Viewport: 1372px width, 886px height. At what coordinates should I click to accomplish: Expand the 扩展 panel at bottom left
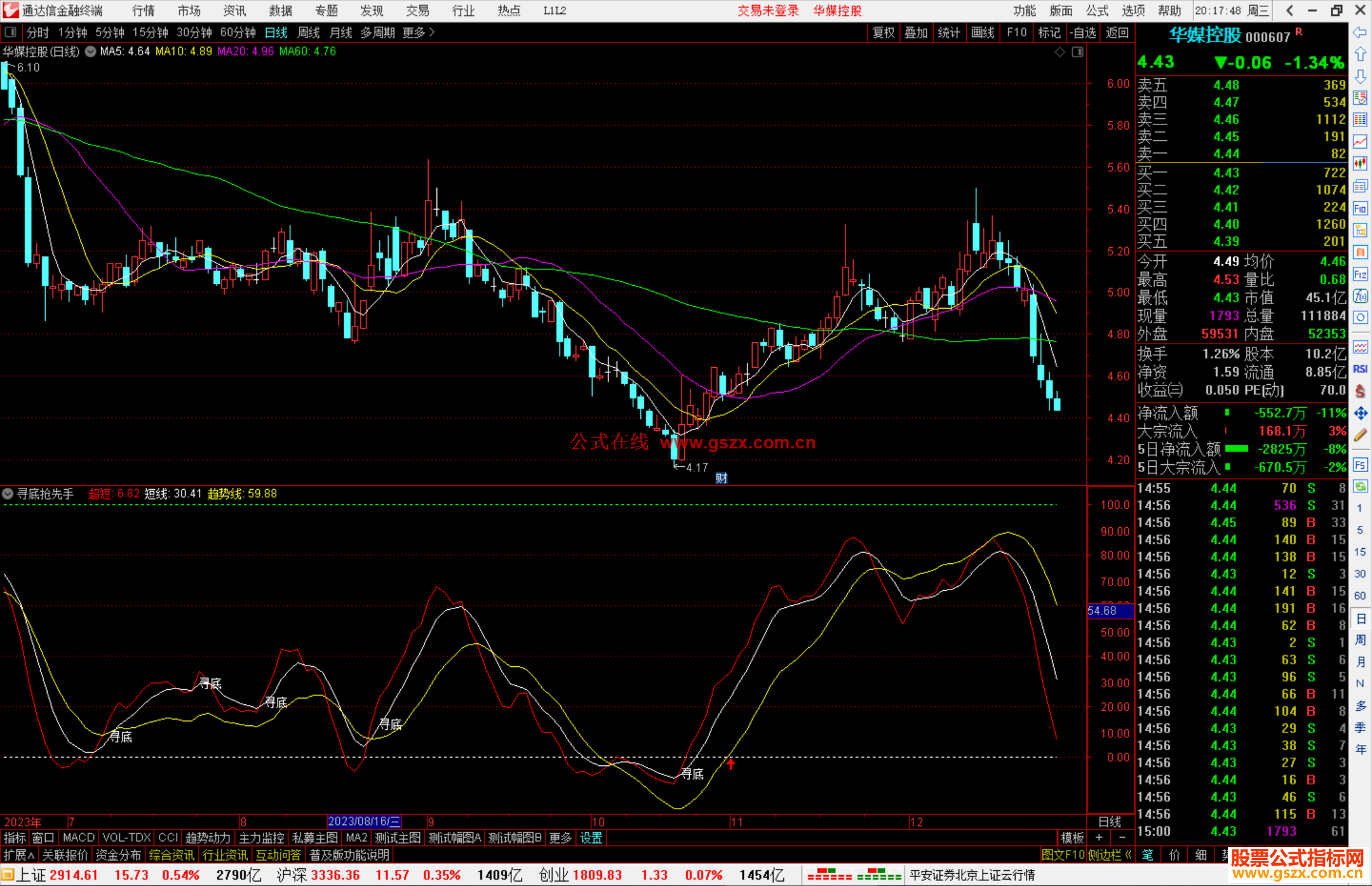pos(19,855)
